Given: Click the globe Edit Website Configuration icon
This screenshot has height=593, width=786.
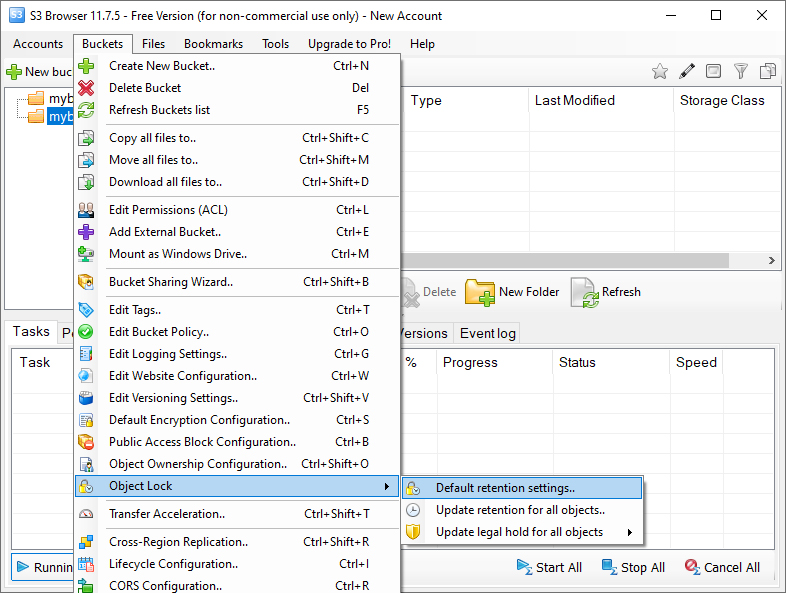Looking at the screenshot, I should click(x=86, y=376).
